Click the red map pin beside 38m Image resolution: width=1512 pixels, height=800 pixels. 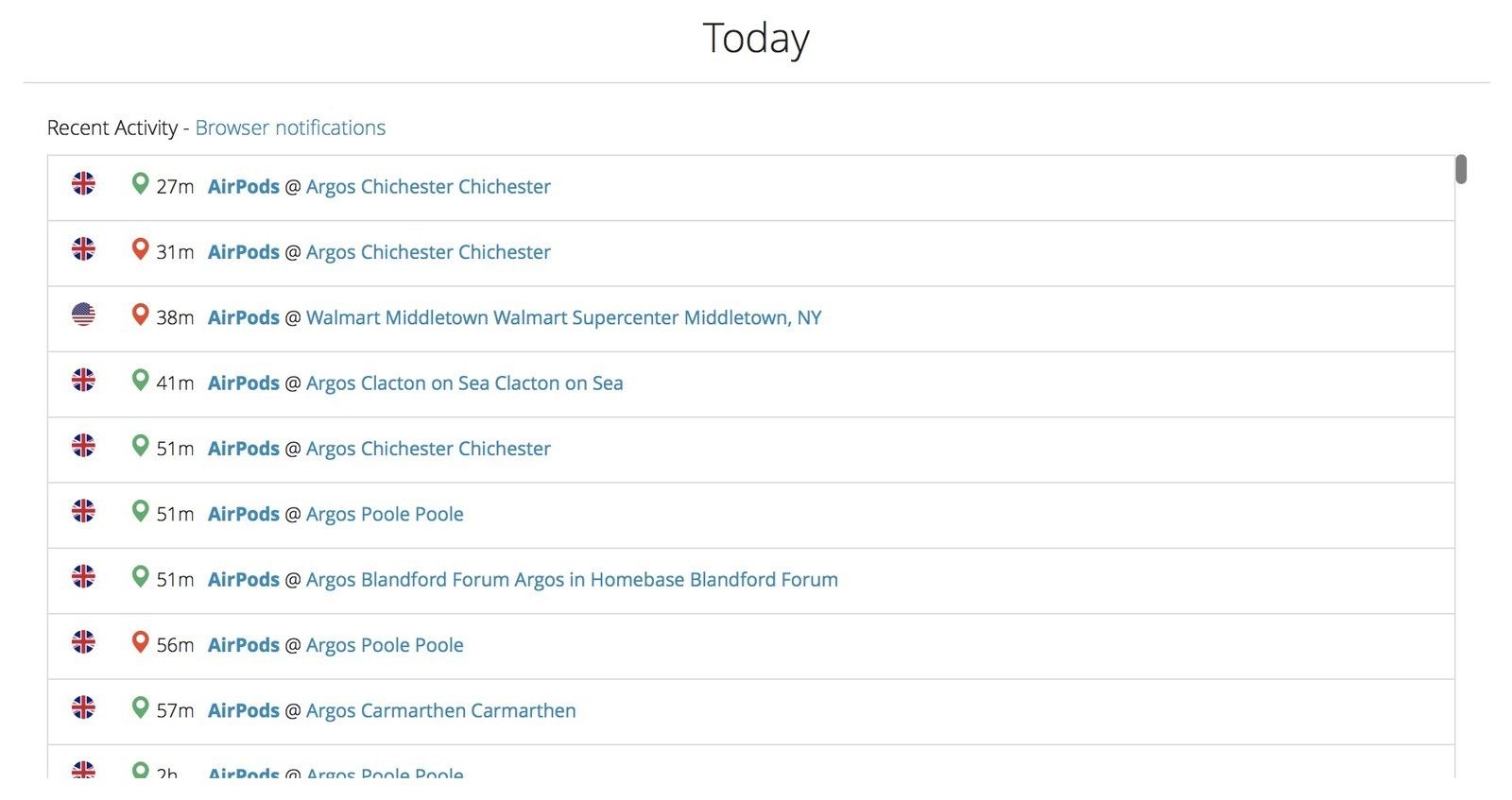point(140,315)
